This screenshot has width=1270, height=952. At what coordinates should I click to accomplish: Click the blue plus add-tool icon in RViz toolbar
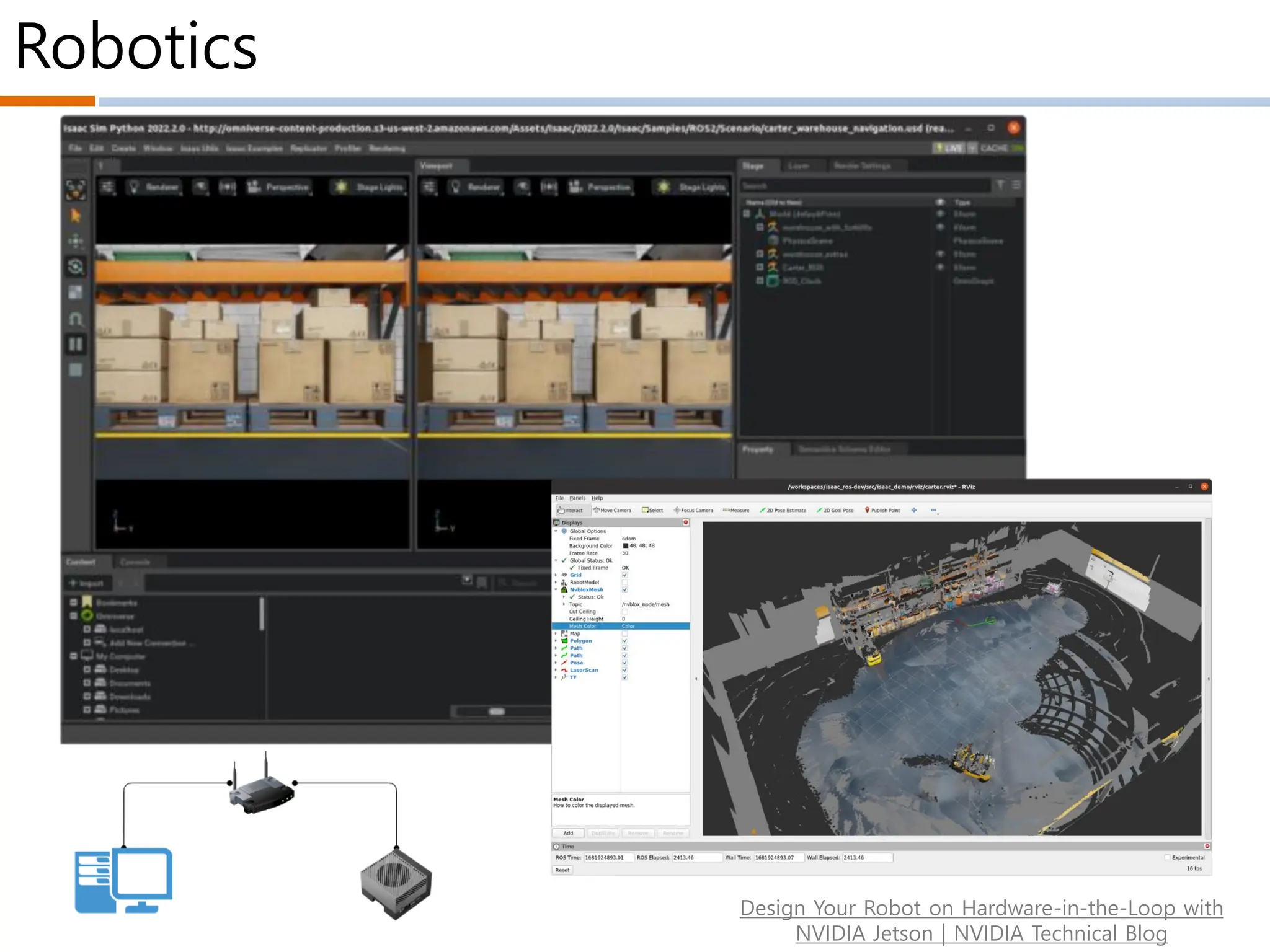(x=914, y=510)
